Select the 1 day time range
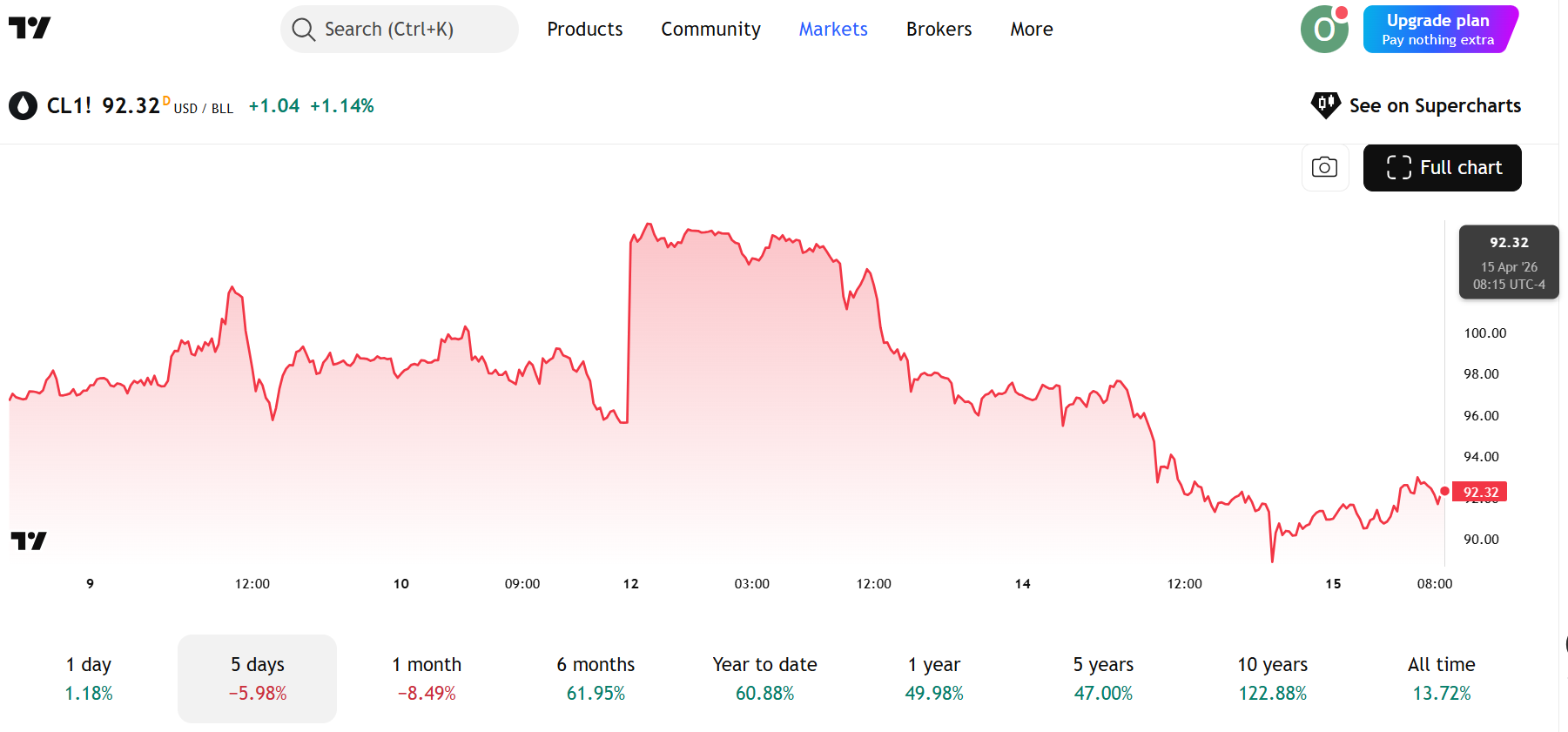Viewport: 1568px width, 732px height. click(x=89, y=678)
